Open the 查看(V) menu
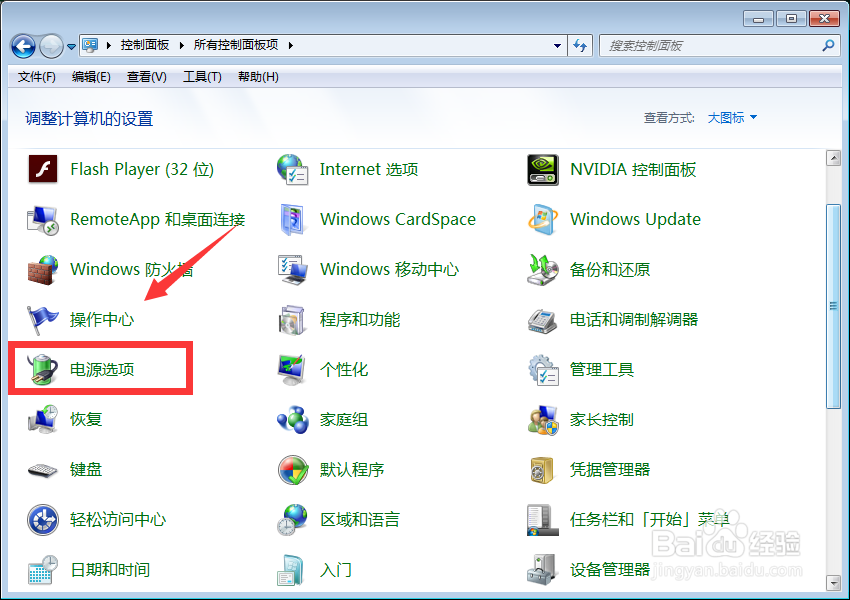The width and height of the screenshot is (850, 600). point(146,77)
